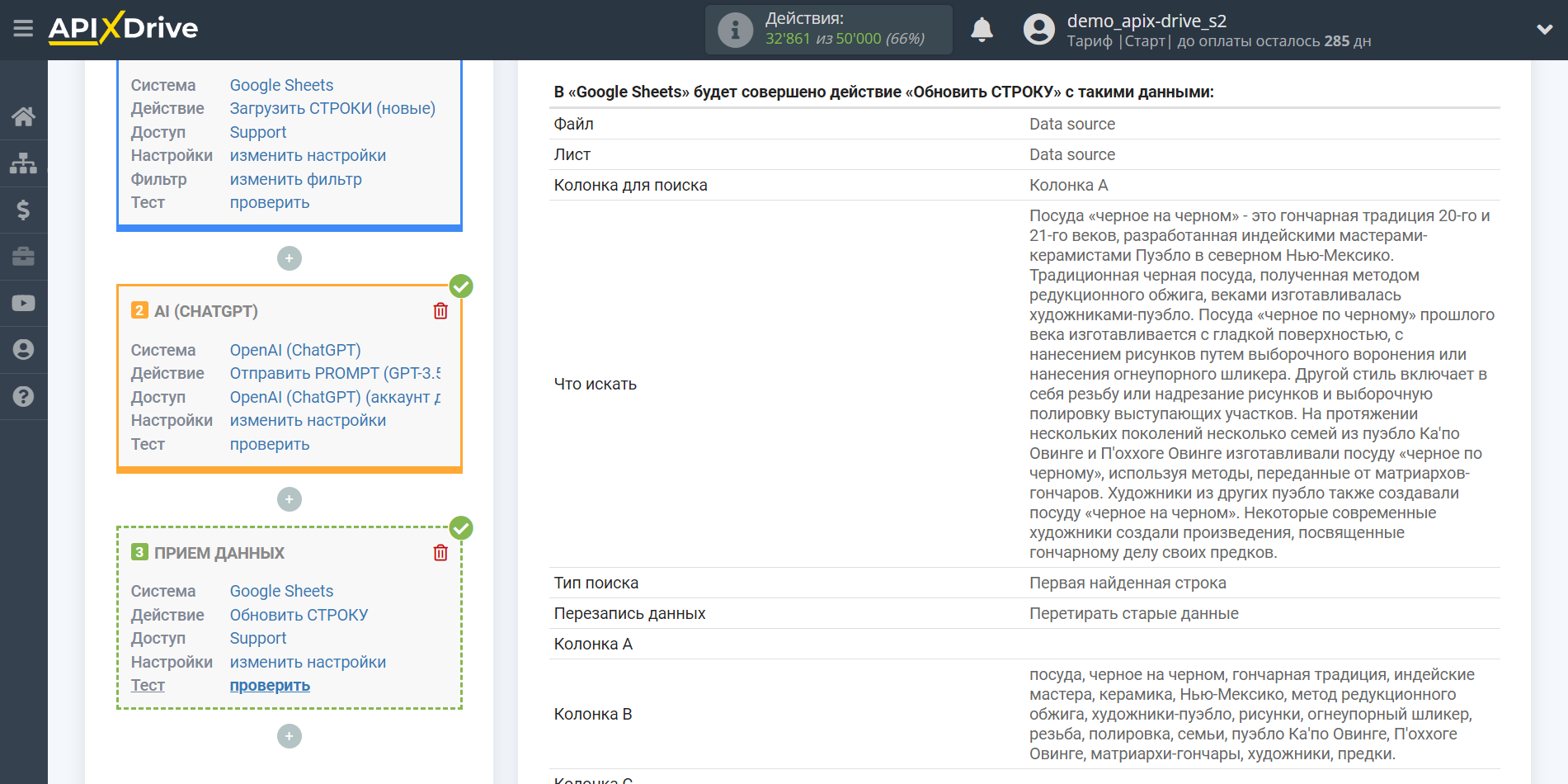
Task: Expand the account dropdown chevron
Action: click(1544, 30)
